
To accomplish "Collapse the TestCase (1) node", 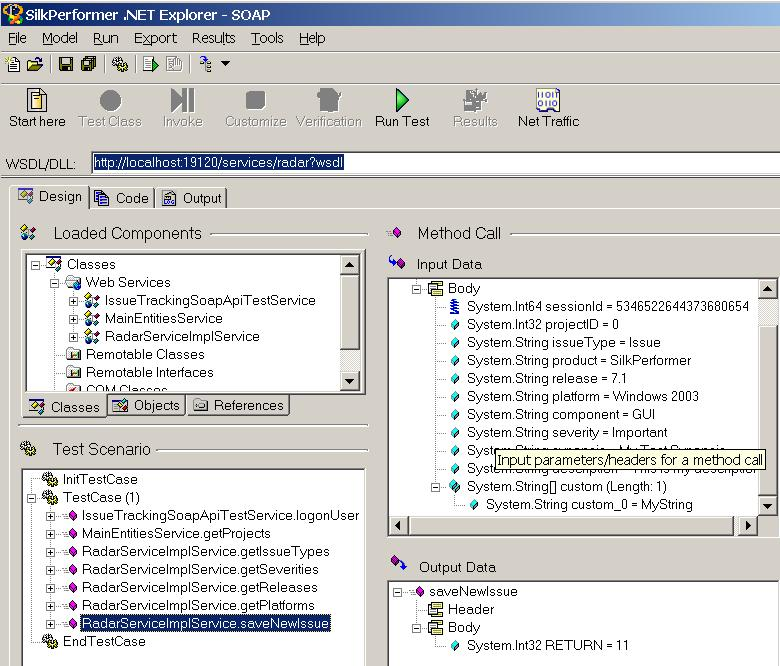I will tap(32, 498).
